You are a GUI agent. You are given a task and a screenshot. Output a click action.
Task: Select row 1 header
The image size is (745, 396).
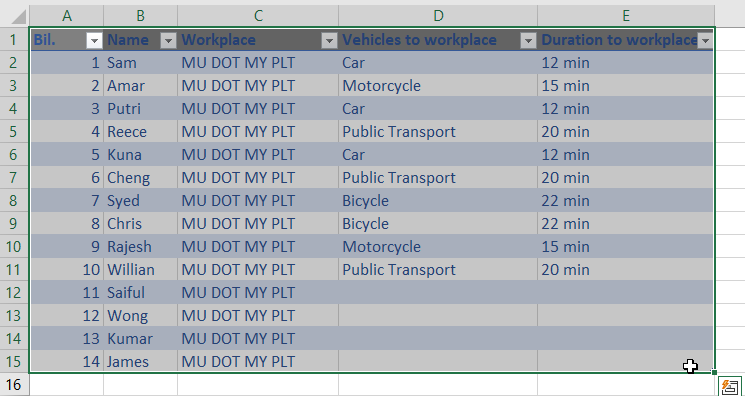tap(14, 40)
